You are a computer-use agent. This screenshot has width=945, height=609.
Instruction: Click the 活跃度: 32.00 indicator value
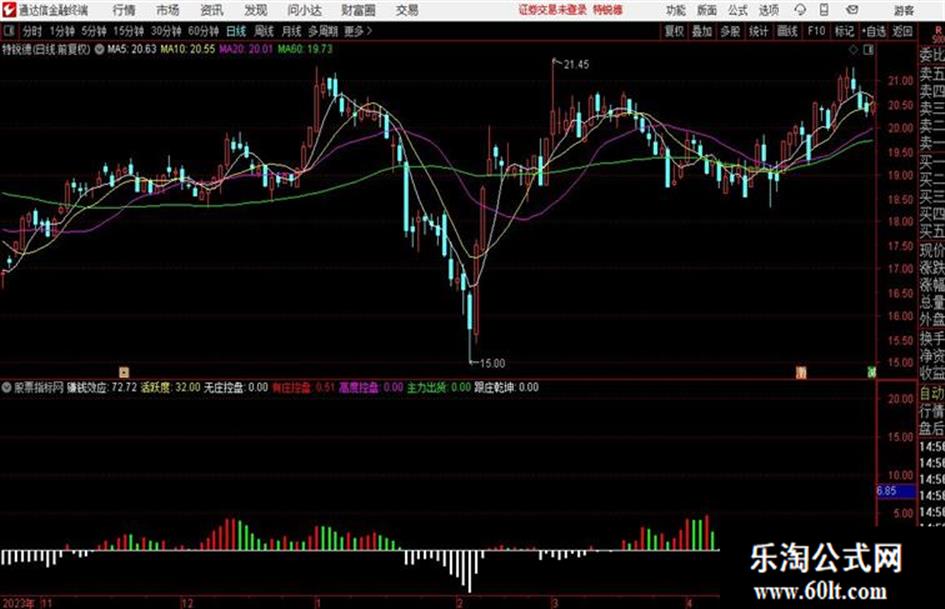(170, 388)
